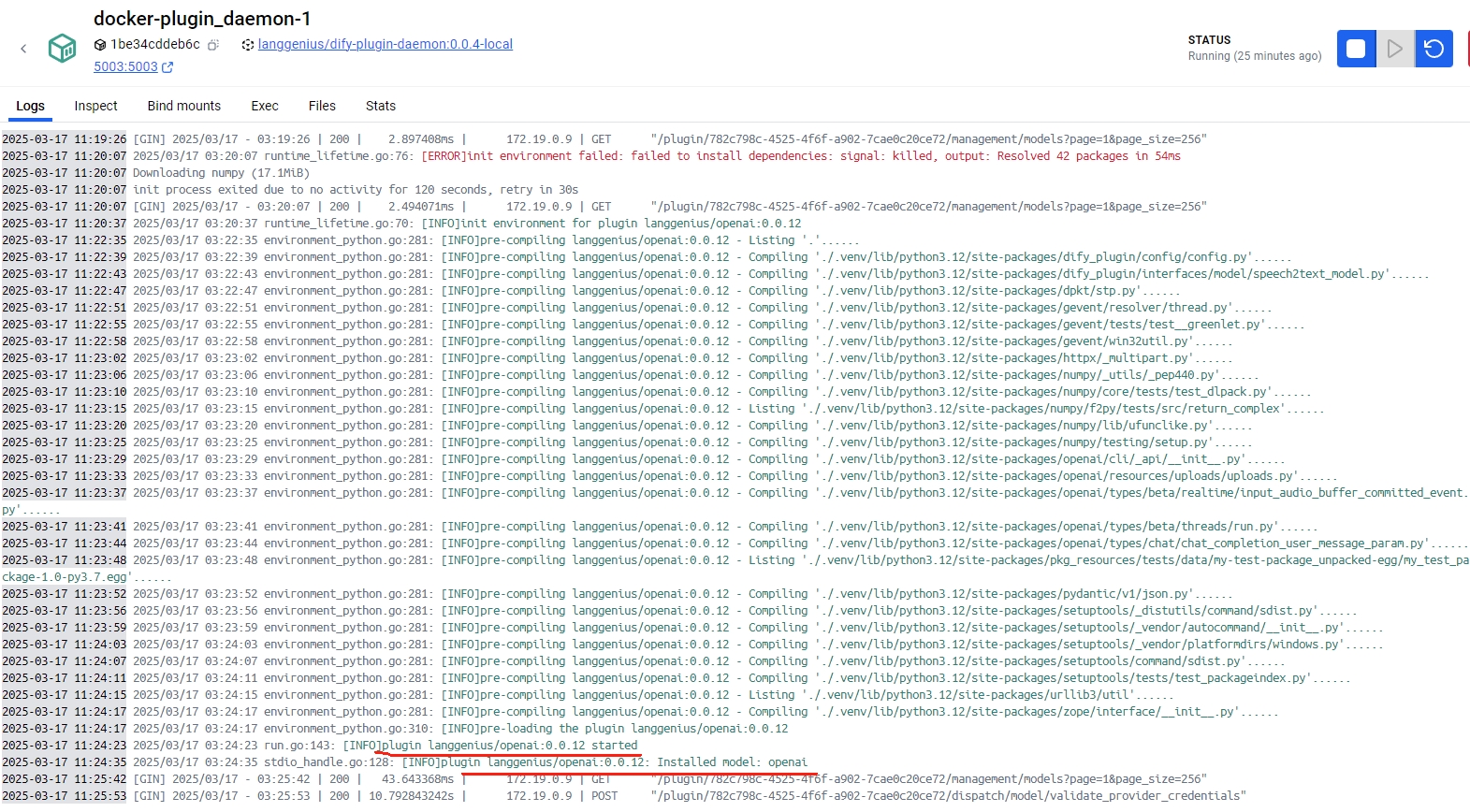Image resolution: width=1470 pixels, height=812 pixels.
Task: Open the Files tab
Action: point(322,106)
